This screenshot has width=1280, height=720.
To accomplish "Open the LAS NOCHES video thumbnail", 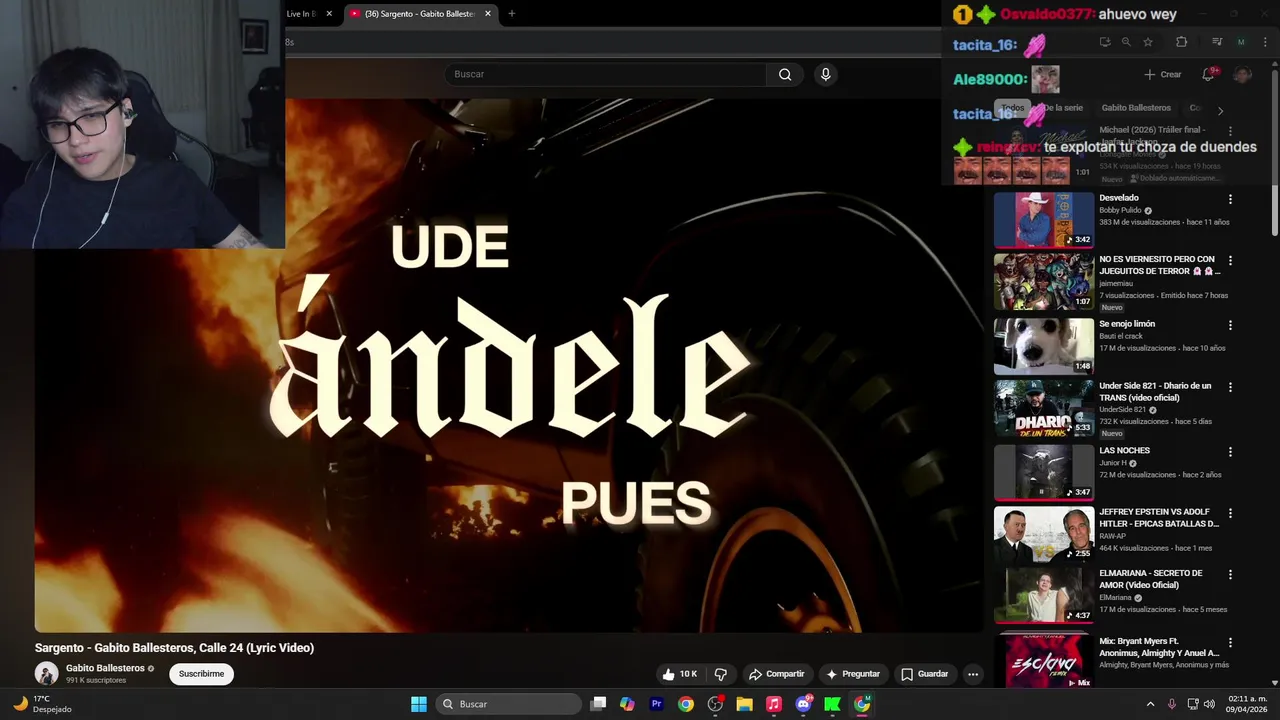I will pos(1044,472).
